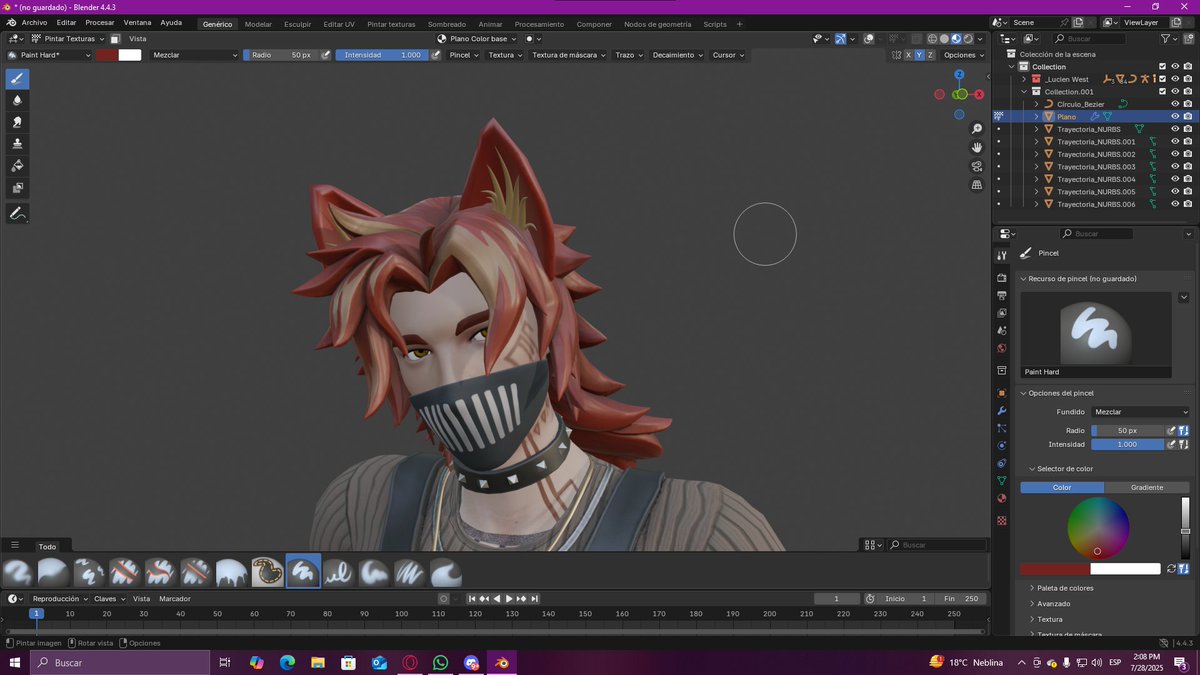Select the Draw brush tool in toolbar
This screenshot has width=1200, height=675.
[17, 79]
